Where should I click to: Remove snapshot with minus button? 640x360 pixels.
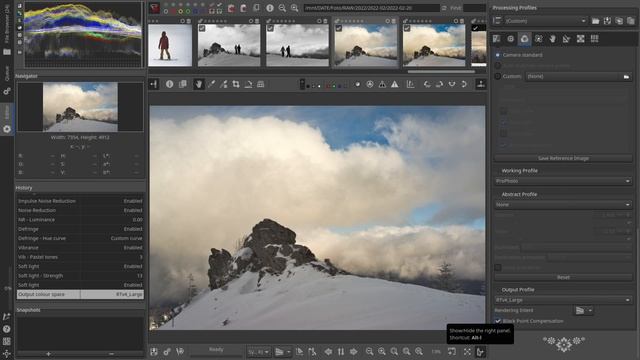coord(111,354)
